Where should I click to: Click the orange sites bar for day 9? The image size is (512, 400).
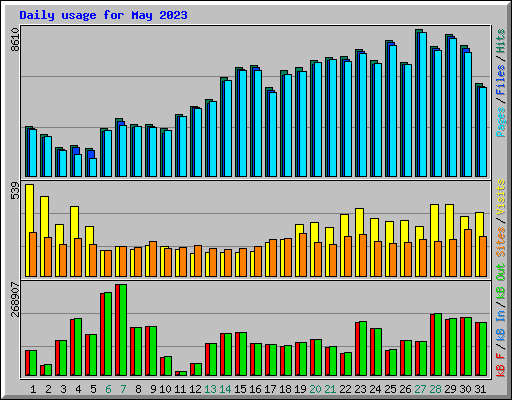pyautogui.click(x=153, y=259)
